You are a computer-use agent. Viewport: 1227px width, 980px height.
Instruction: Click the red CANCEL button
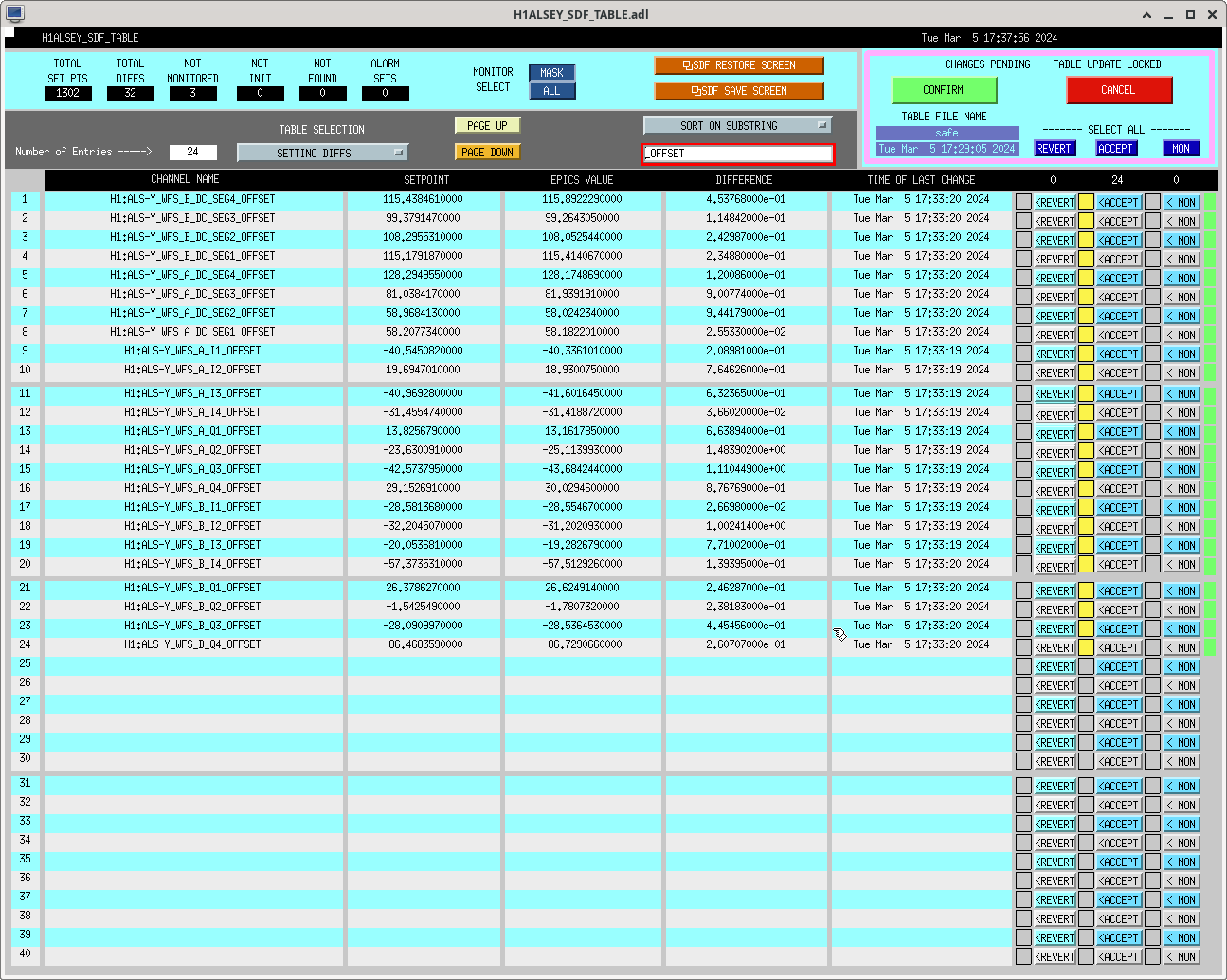tap(1118, 90)
